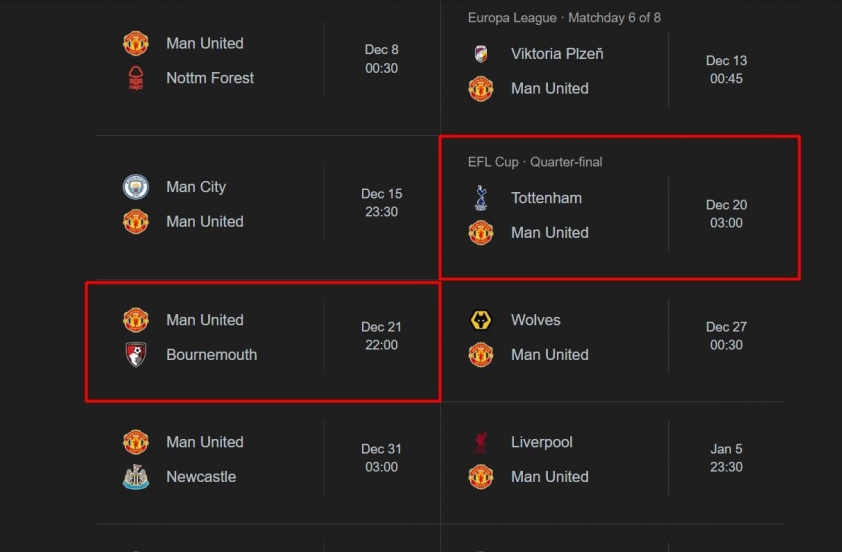The image size is (842, 552).
Task: Click the Europa League Matchday 6 label
Action: click(564, 18)
